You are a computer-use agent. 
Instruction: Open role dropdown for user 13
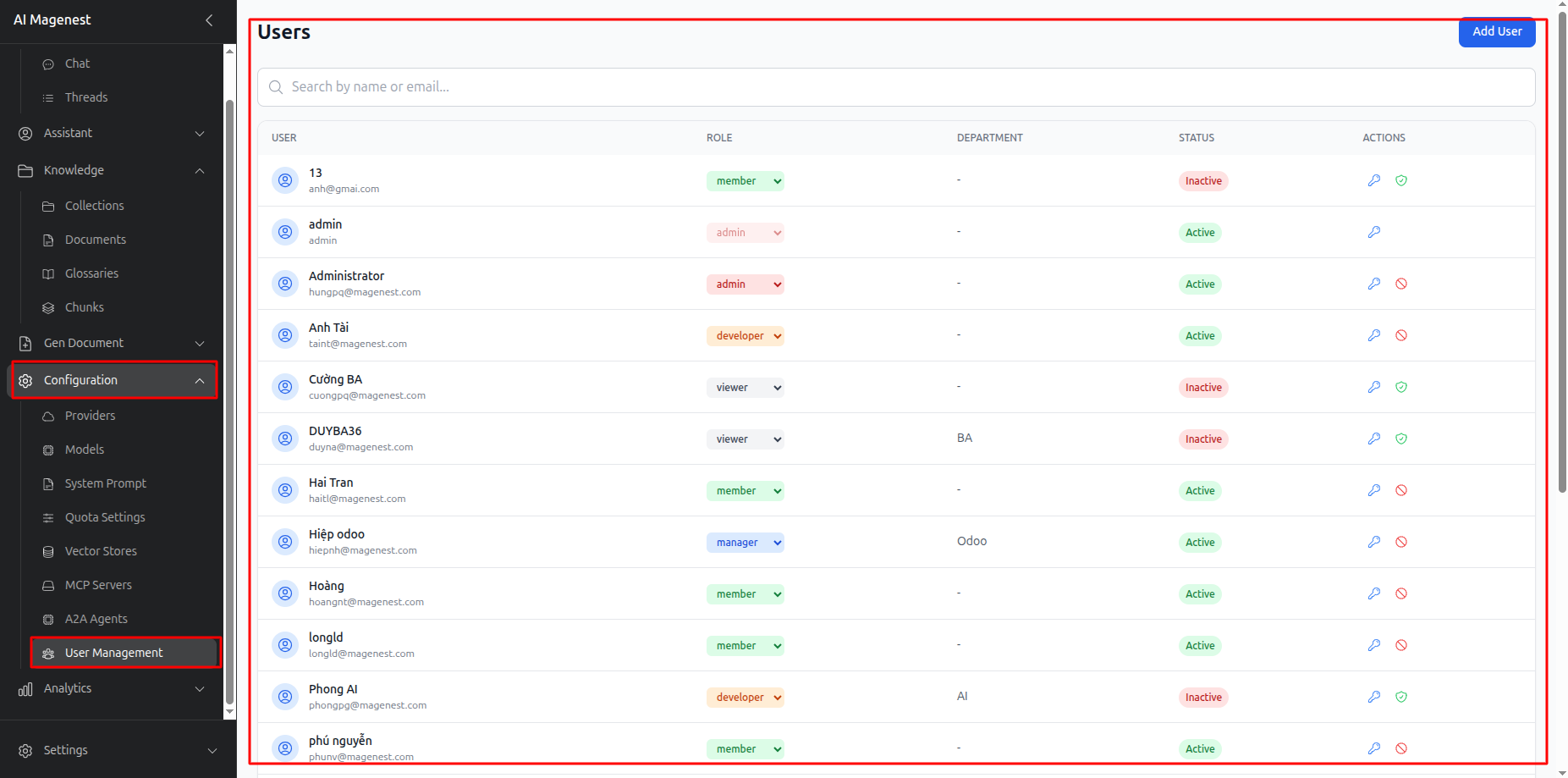point(745,181)
